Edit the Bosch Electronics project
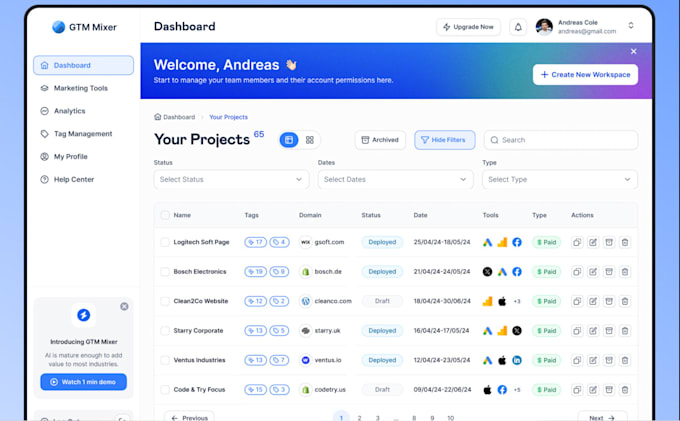Screen dimensions: 680x421 coord(593,271)
